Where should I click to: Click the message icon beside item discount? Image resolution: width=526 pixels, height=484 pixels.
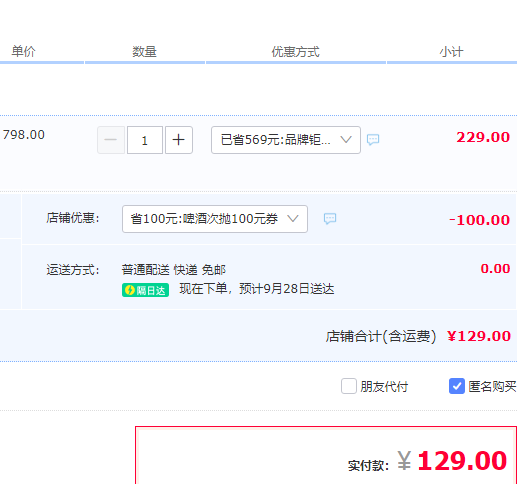(x=373, y=140)
